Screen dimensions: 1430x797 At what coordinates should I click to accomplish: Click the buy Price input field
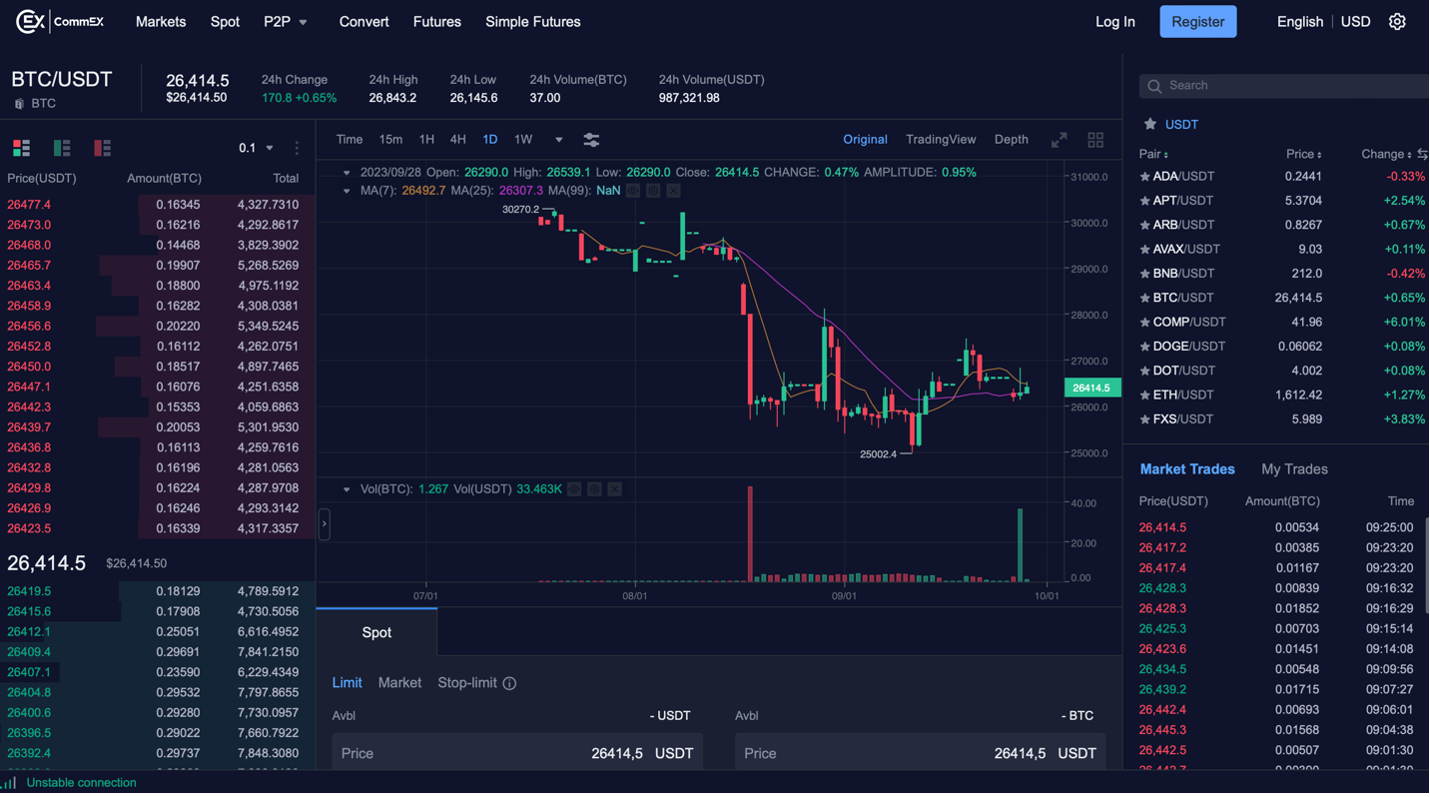pyautogui.click(x=517, y=753)
